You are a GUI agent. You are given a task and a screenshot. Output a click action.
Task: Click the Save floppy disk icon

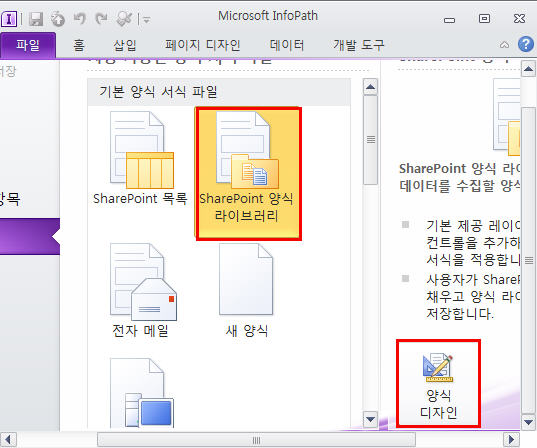click(x=36, y=19)
